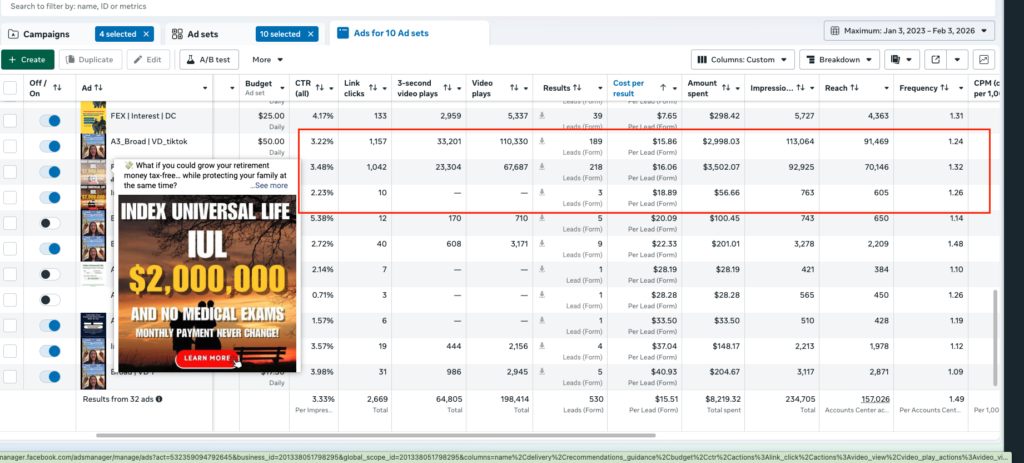
Task: Open the Video plays column dropdown arrow
Action: point(527,88)
